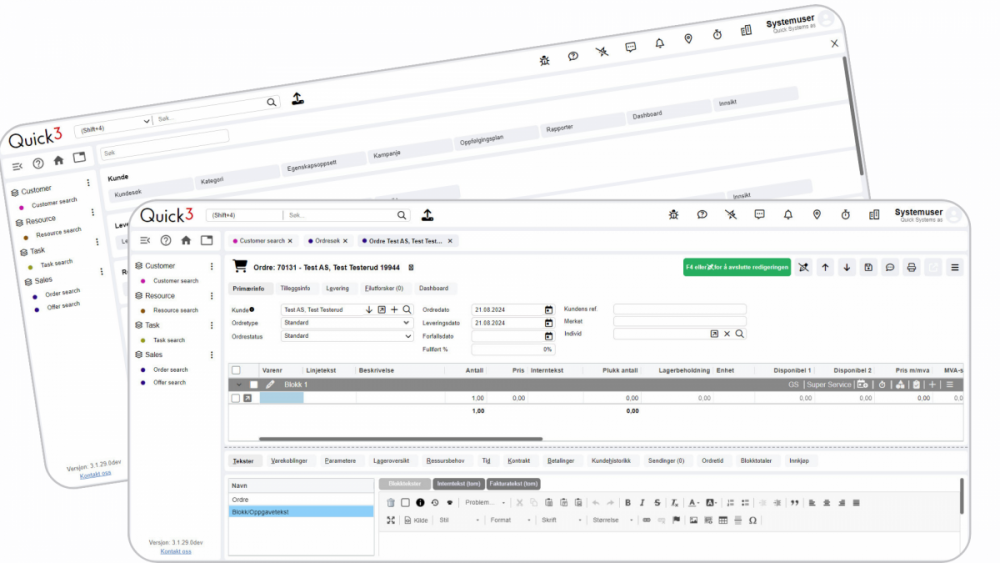Switch to the Tilleggsinfo tab

point(295,288)
